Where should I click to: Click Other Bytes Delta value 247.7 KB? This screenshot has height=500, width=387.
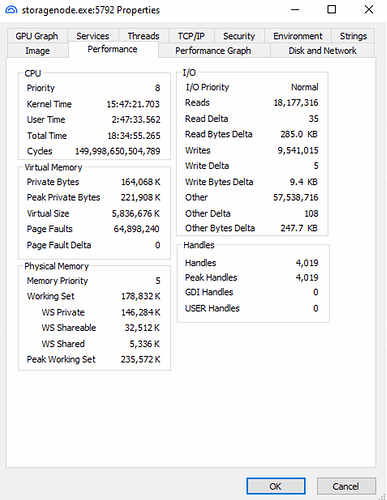[299, 228]
